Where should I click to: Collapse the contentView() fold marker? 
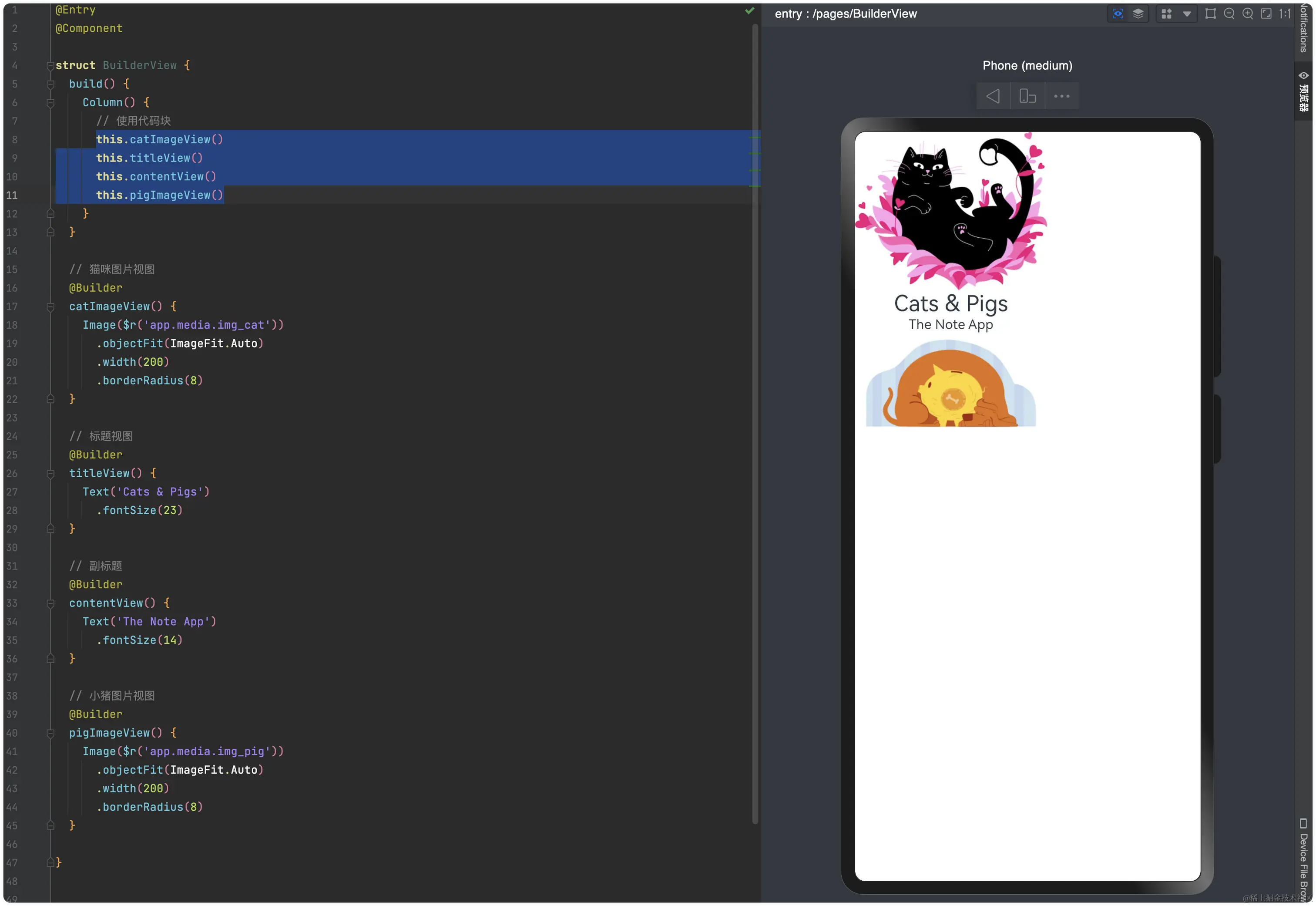click(x=50, y=603)
